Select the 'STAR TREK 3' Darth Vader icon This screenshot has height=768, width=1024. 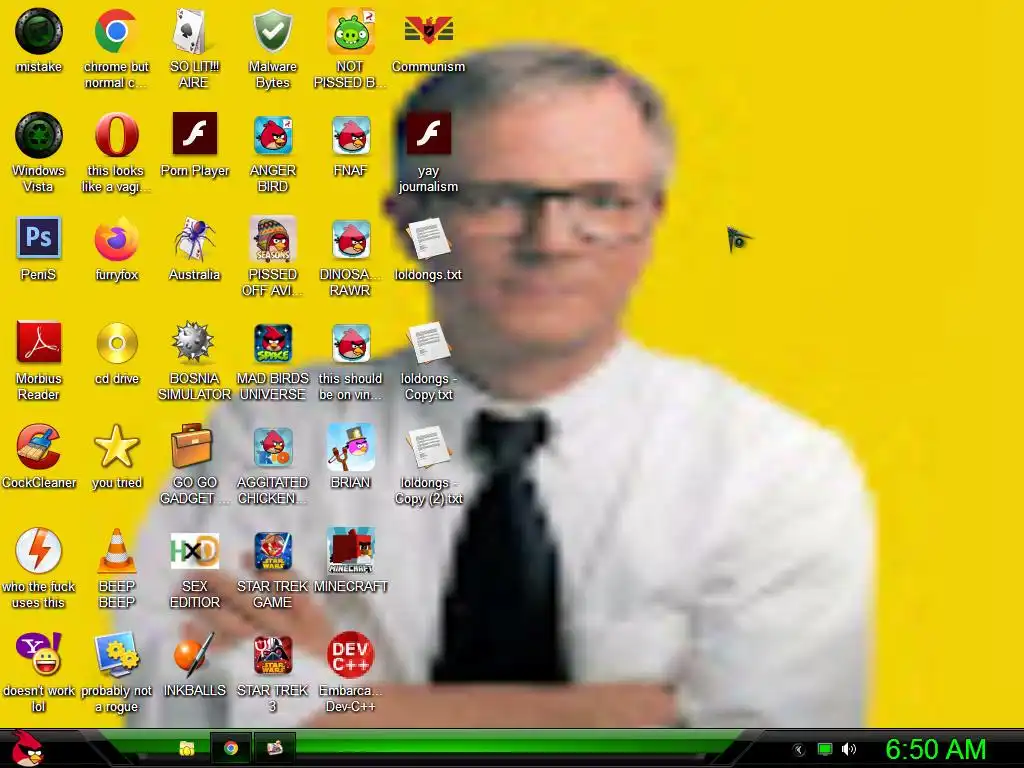coord(272,654)
